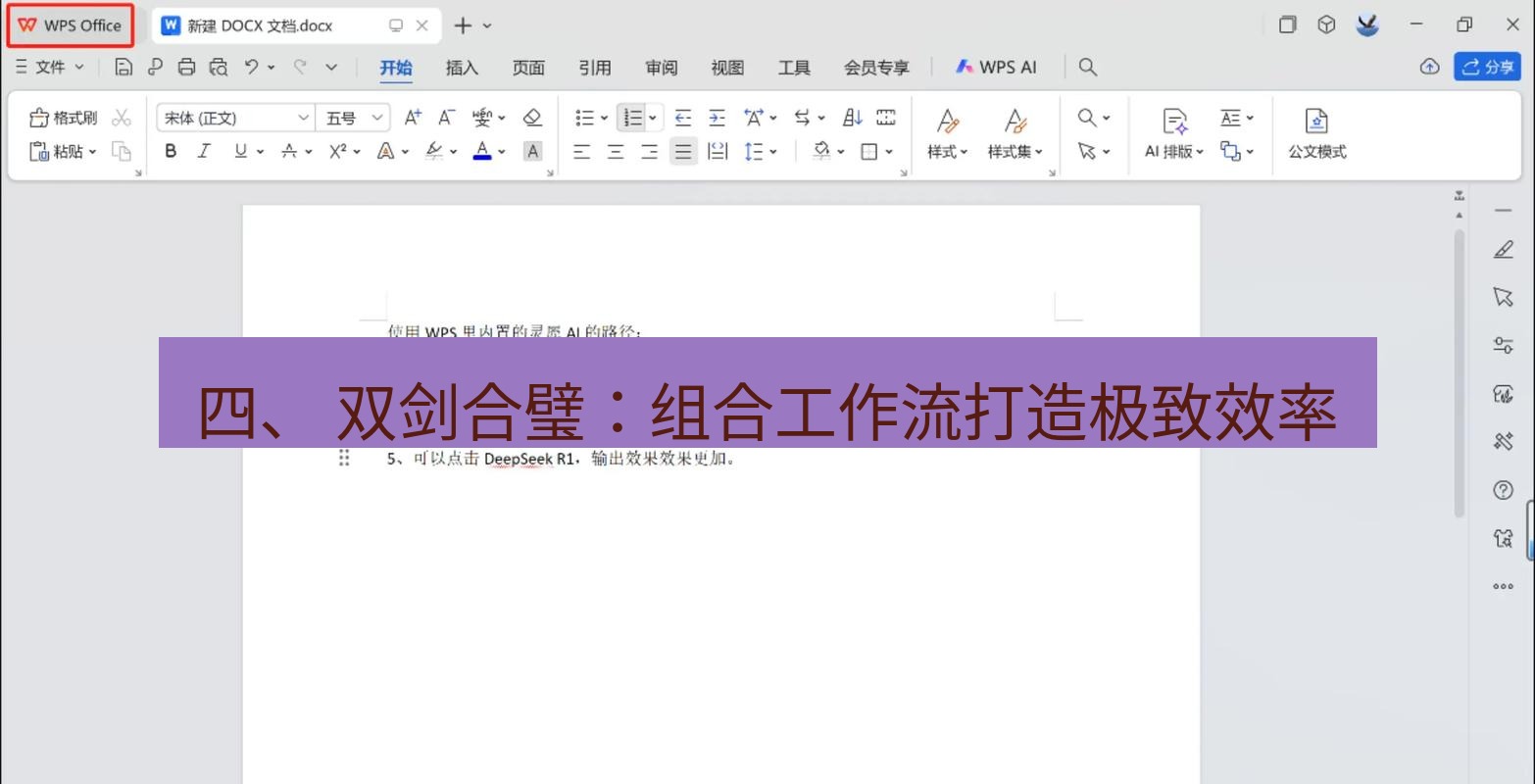The image size is (1535, 784).
Task: Open the line spacing dropdown
Action: [773, 151]
